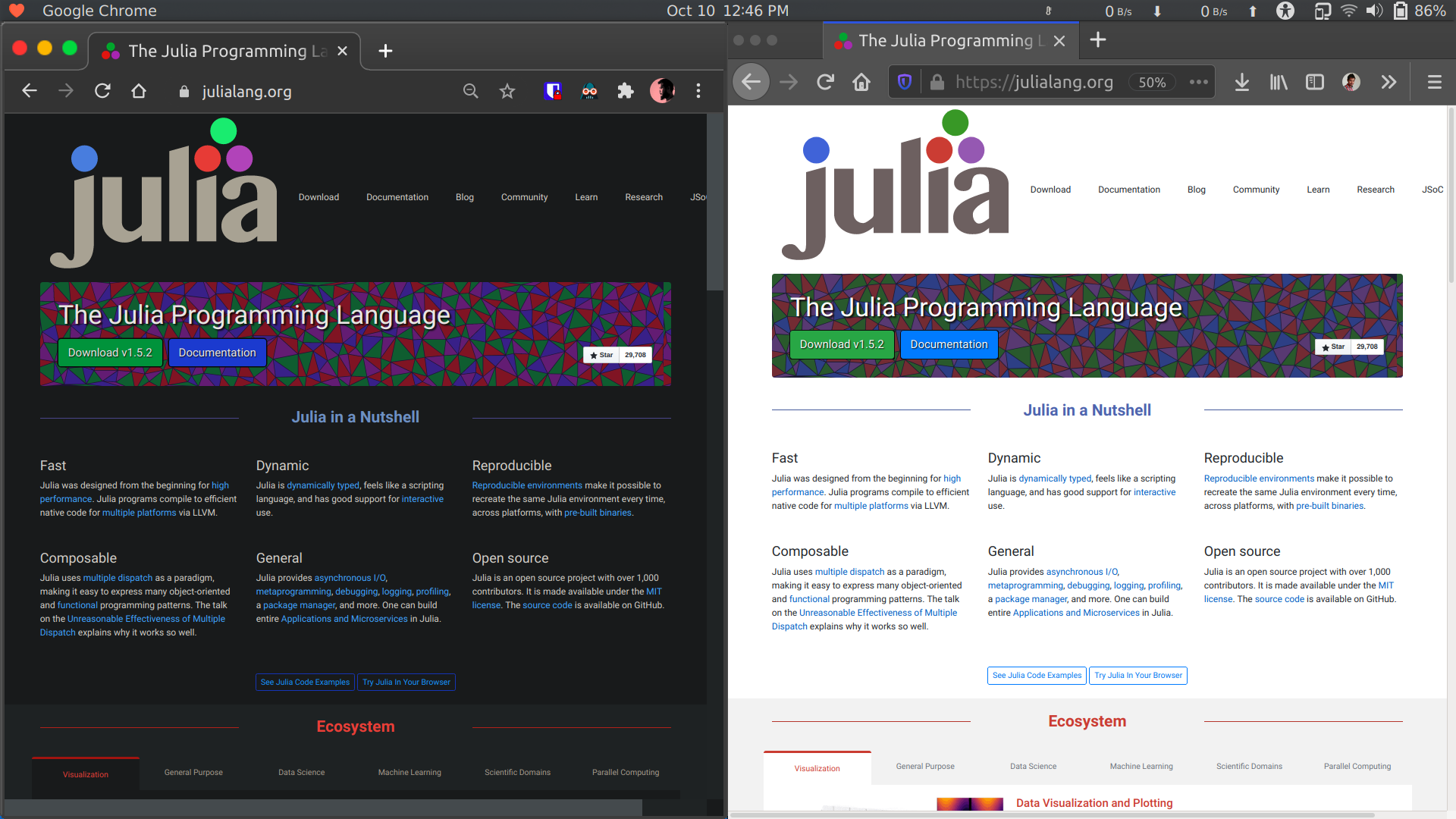This screenshot has width=1456, height=819.
Task: Open Firefox library icon
Action: 1279,82
